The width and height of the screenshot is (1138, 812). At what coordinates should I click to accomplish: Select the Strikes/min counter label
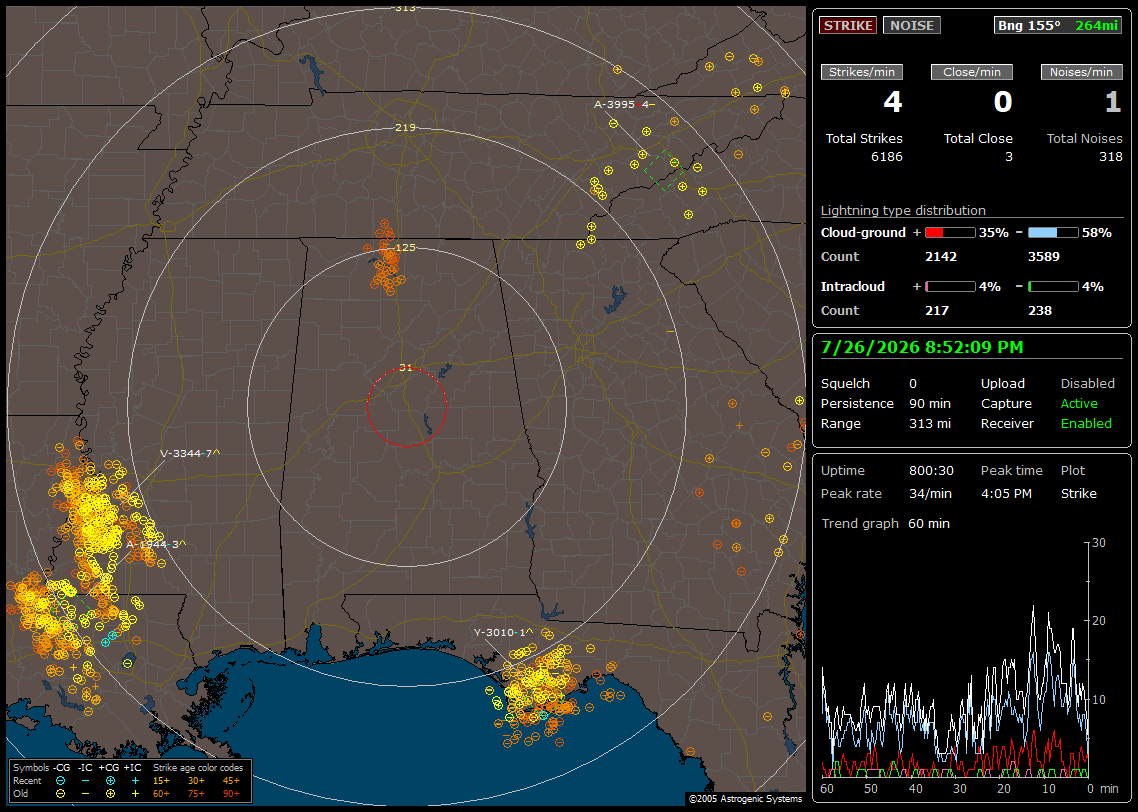[861, 72]
